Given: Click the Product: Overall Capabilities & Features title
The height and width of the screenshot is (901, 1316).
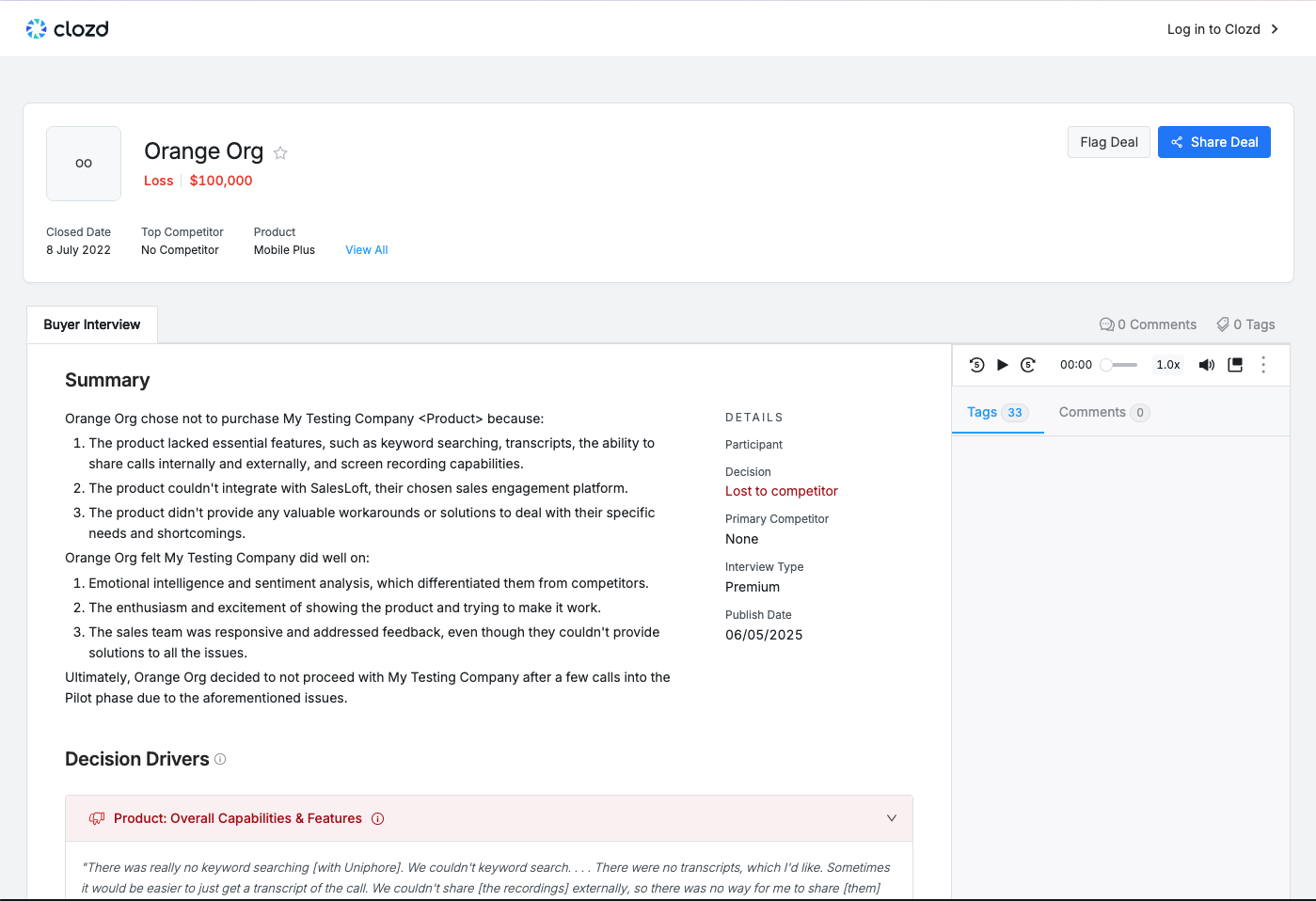Looking at the screenshot, I should [238, 819].
